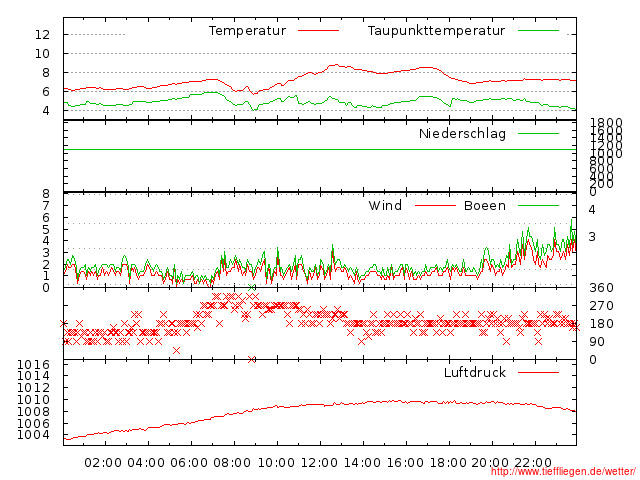Click the 12:00 time axis label

tap(319, 463)
